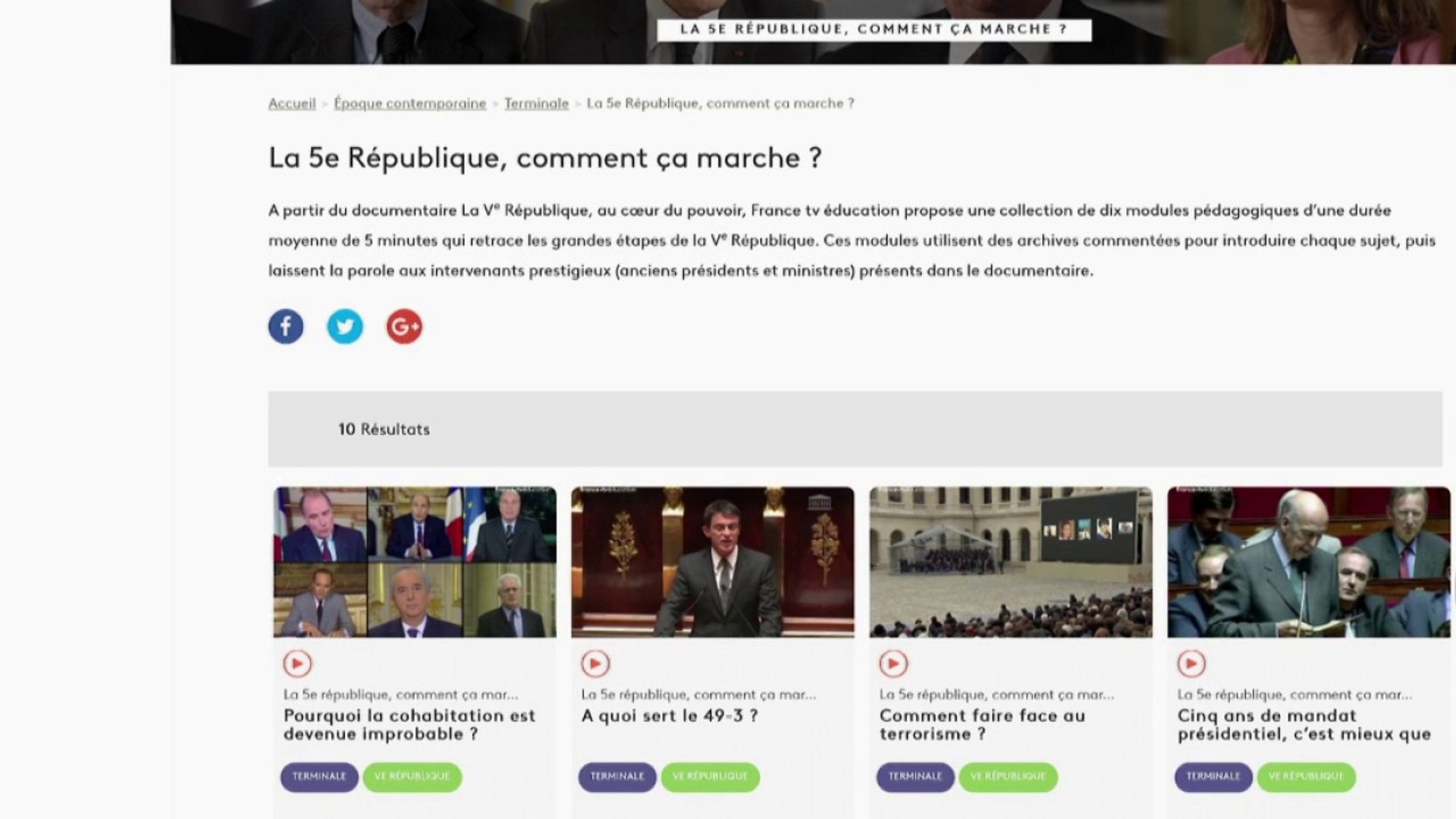Viewport: 1456px width, 819px height.
Task: Share page on Google Plus icon
Action: tap(404, 327)
